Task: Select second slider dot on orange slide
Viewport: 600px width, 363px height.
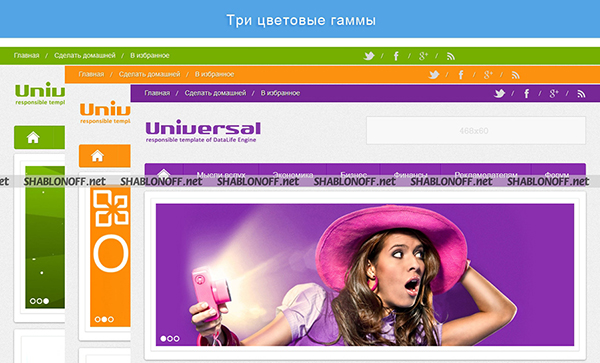Action: point(104,319)
